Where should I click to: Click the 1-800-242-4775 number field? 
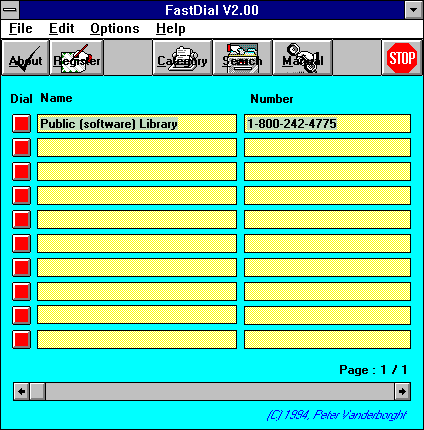(x=327, y=124)
